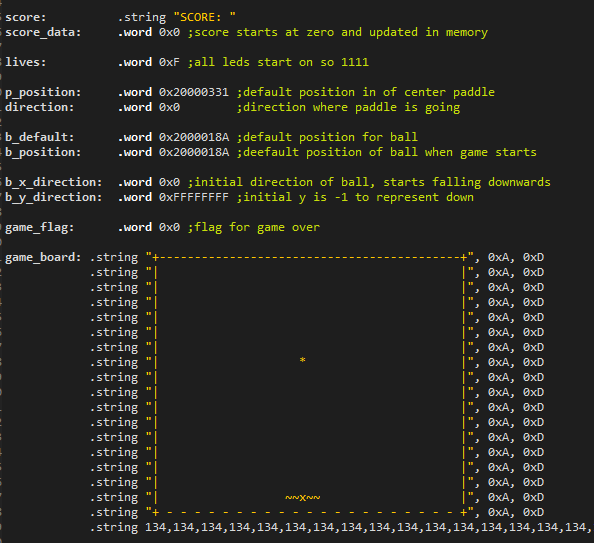The image size is (594, 543).
Task: Click the score_data: label
Action: (43, 33)
